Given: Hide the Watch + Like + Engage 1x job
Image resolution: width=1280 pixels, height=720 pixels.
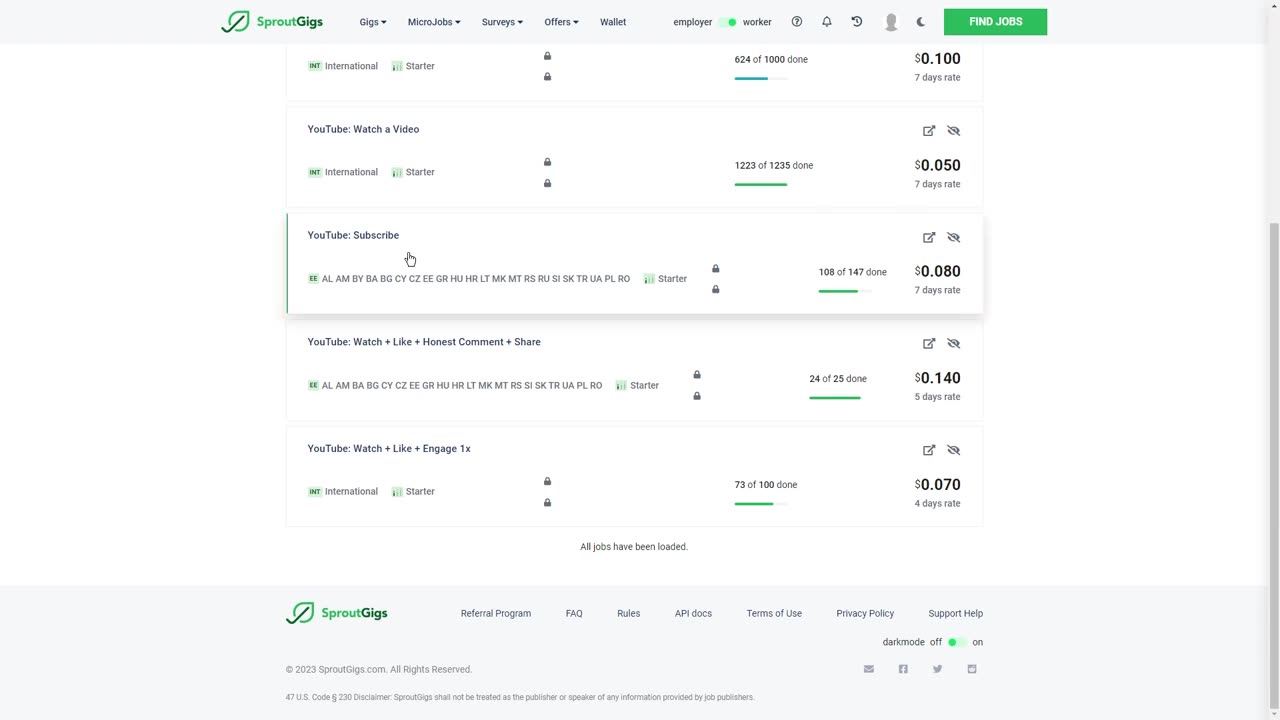Looking at the screenshot, I should click(x=953, y=450).
